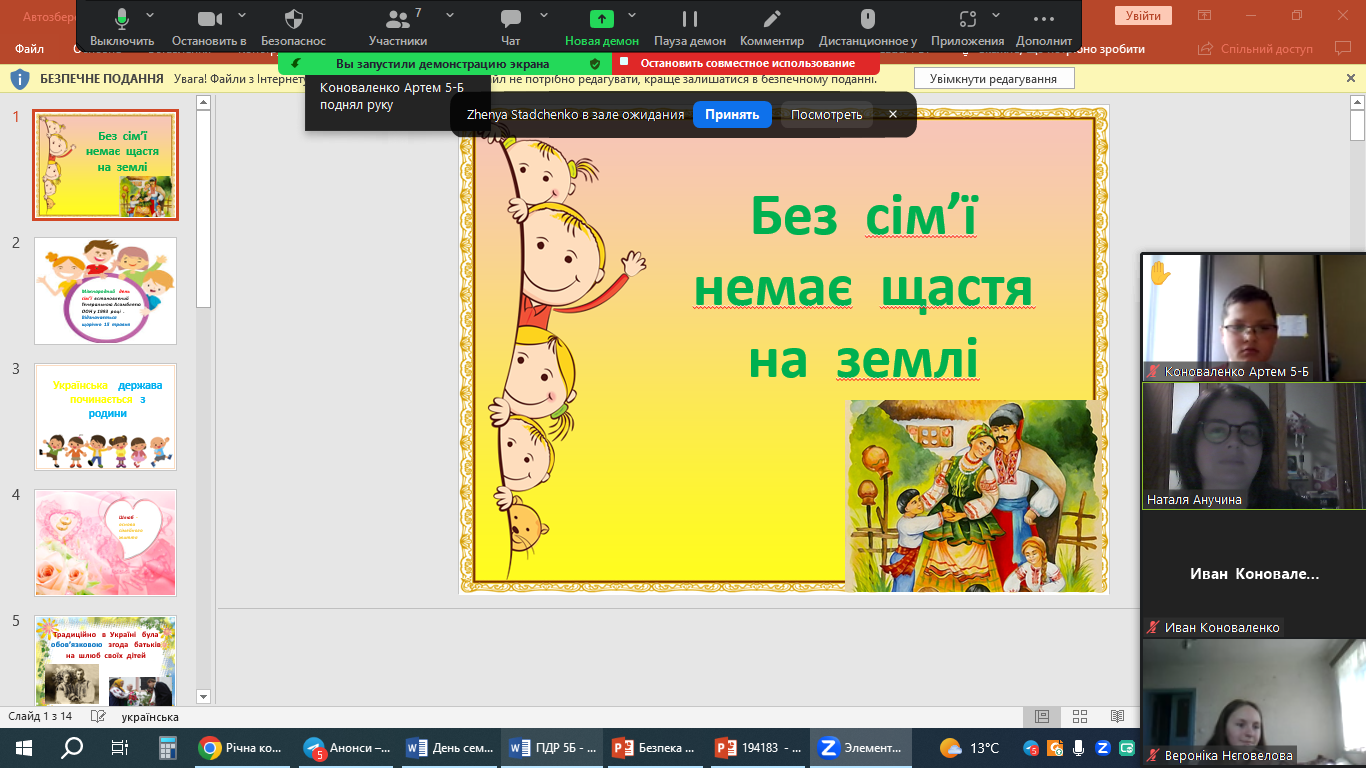1366x768 pixels.
Task: Select slide 3 thumbnail about Ukrainian state
Action: click(106, 417)
